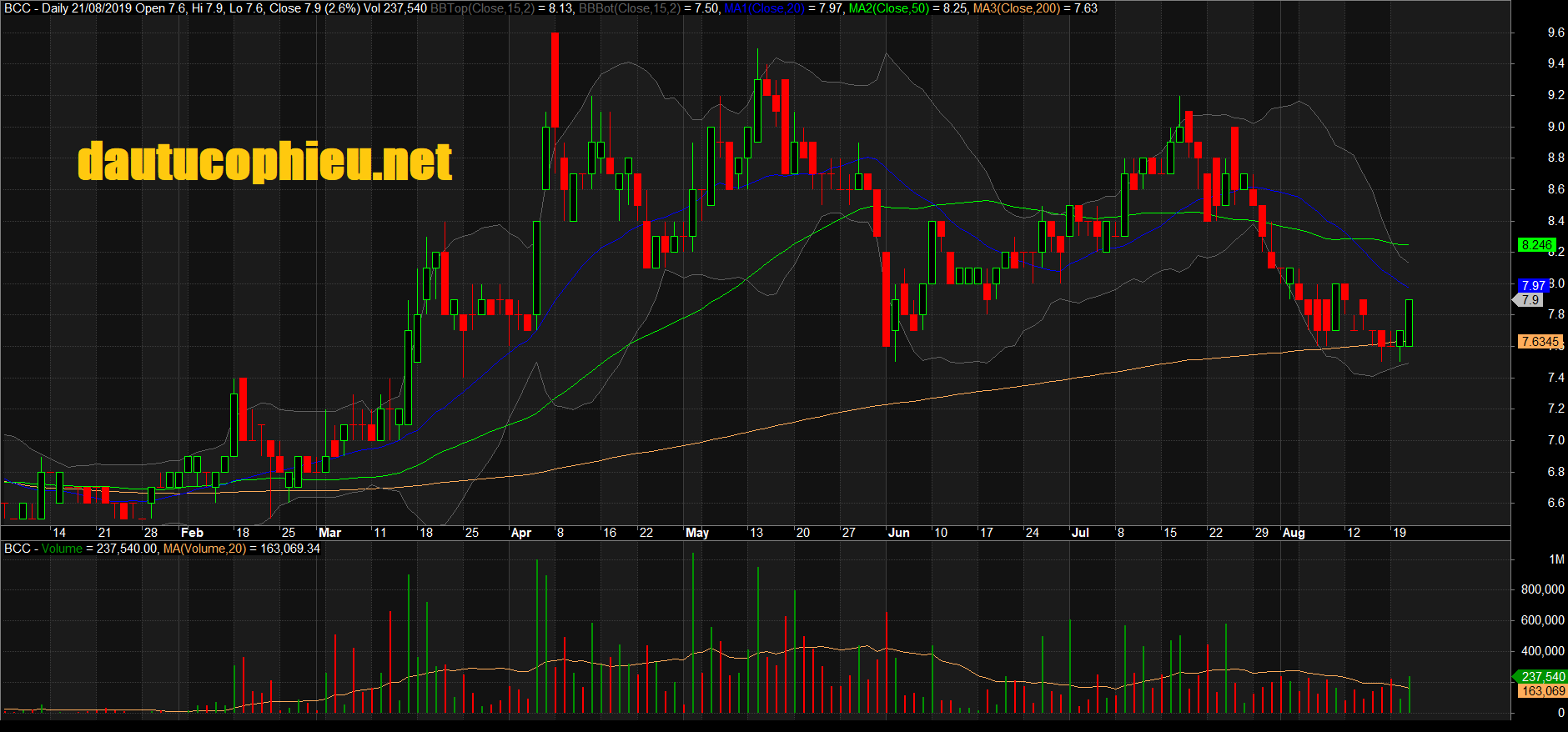The image size is (1568, 732).
Task: Select the blue MA1(Close,20) = 7.97 label
Action: [784, 8]
